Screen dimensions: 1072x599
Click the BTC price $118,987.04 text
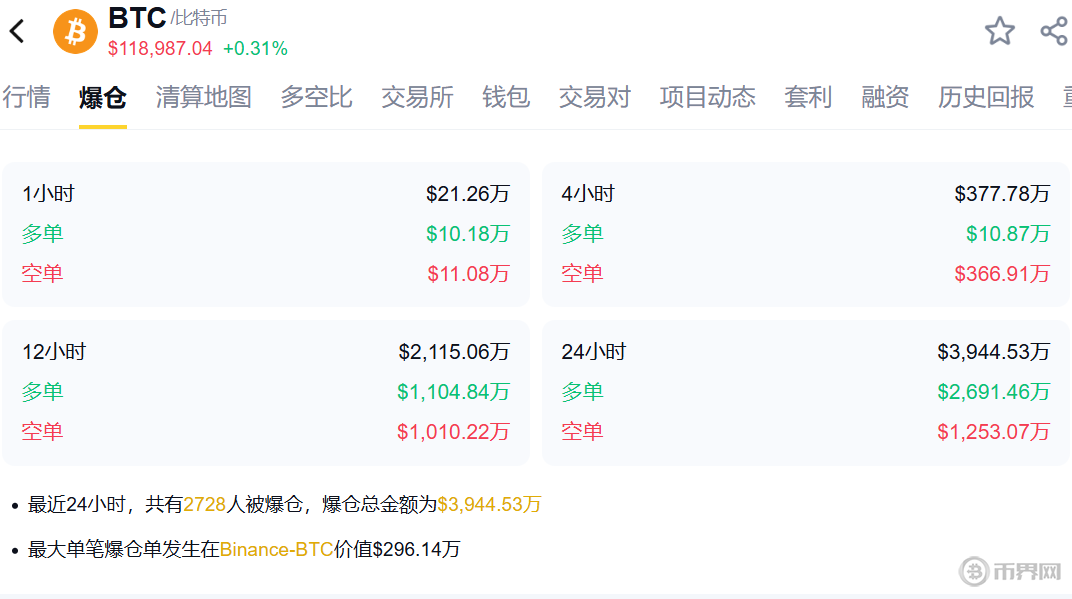tap(160, 47)
